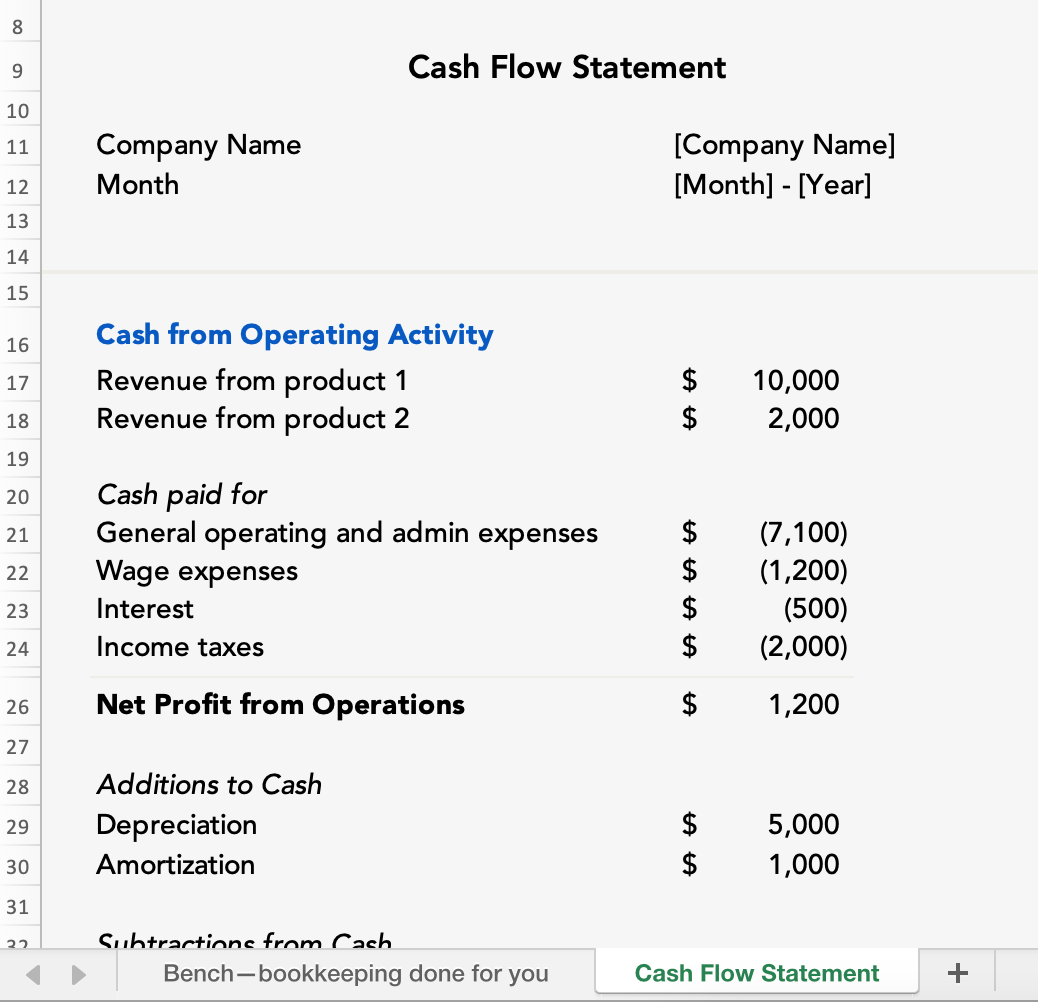Select the Depreciation value 5,000
This screenshot has width=1038, height=1002.
[x=803, y=825]
